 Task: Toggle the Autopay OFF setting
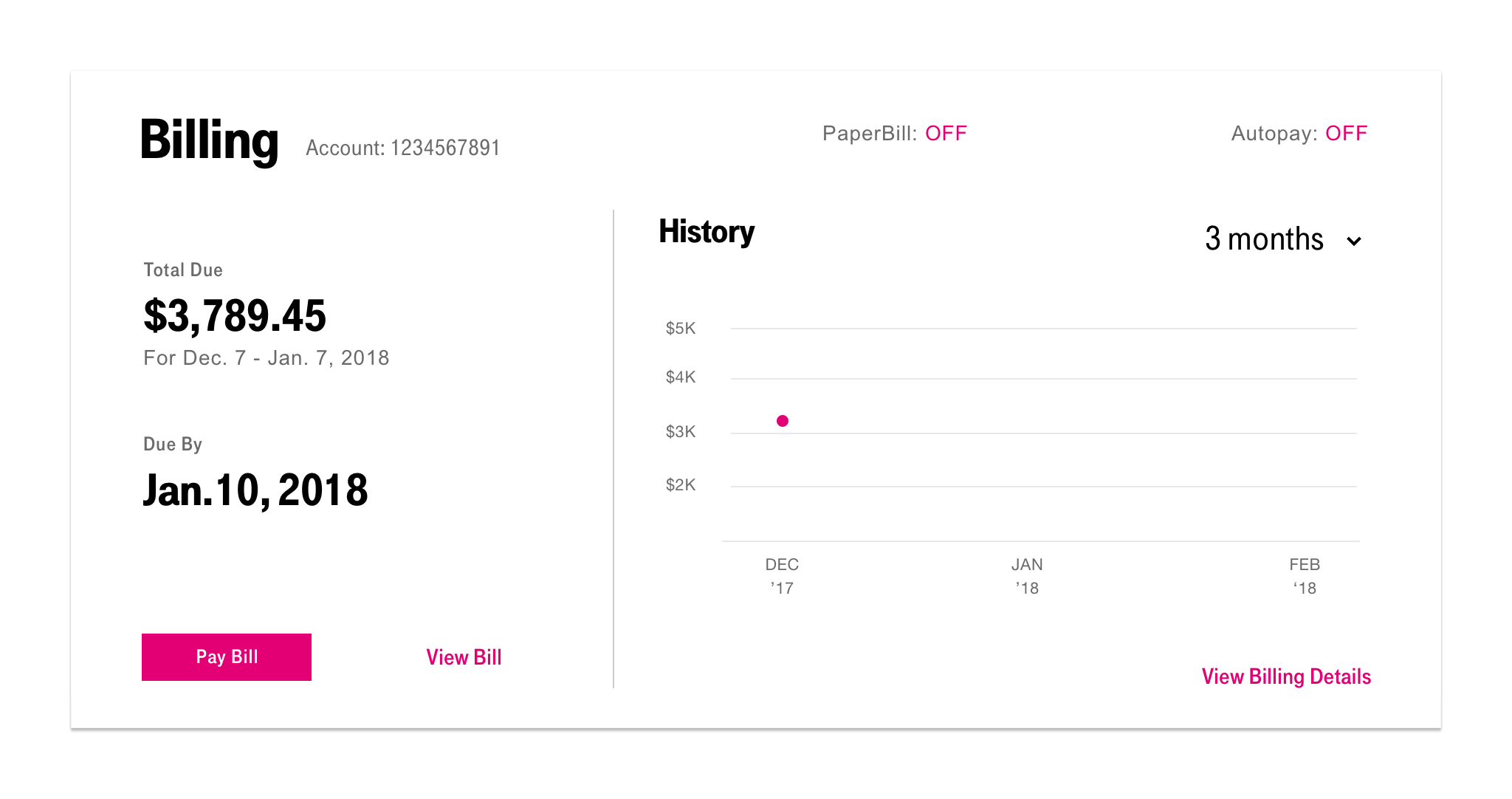tap(1346, 133)
